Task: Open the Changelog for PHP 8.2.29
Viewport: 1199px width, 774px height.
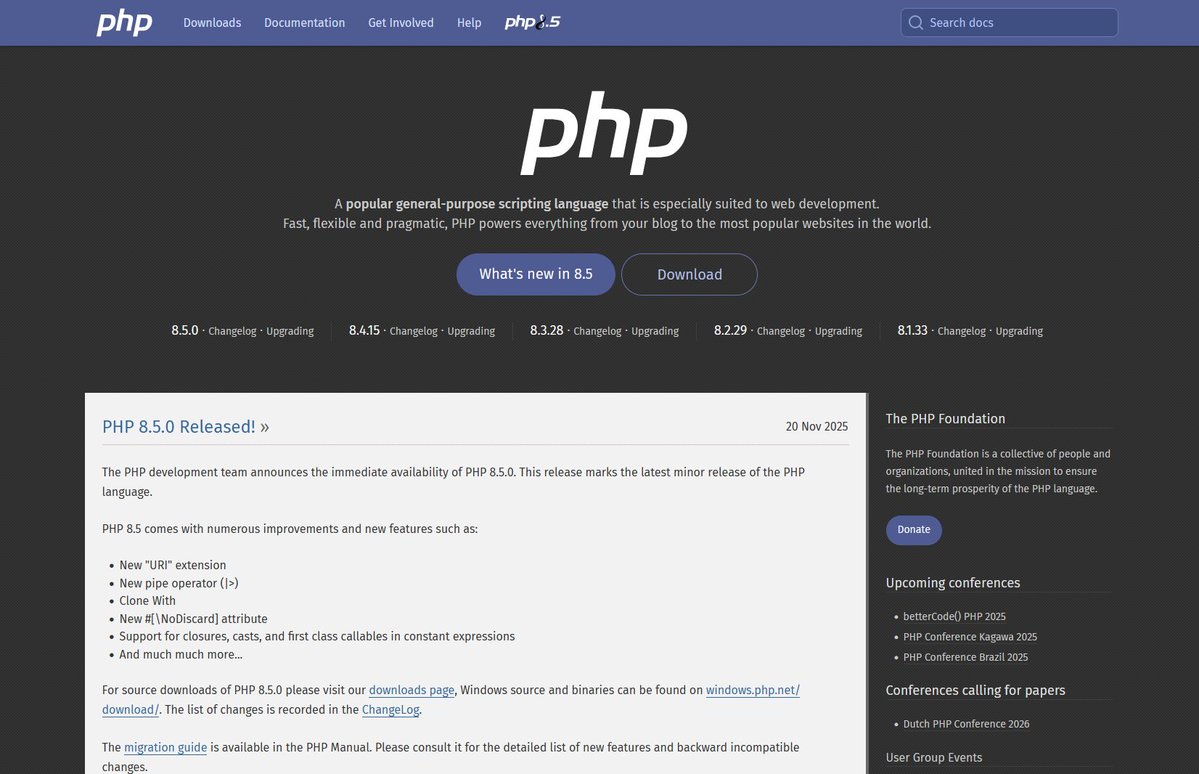Action: (780, 330)
